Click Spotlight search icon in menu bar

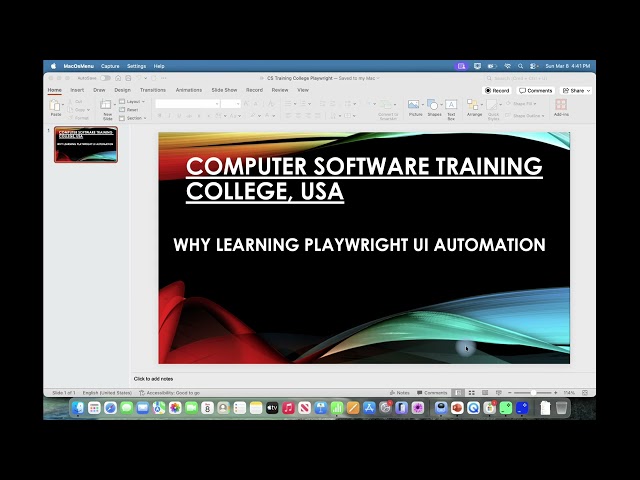[x=520, y=66]
